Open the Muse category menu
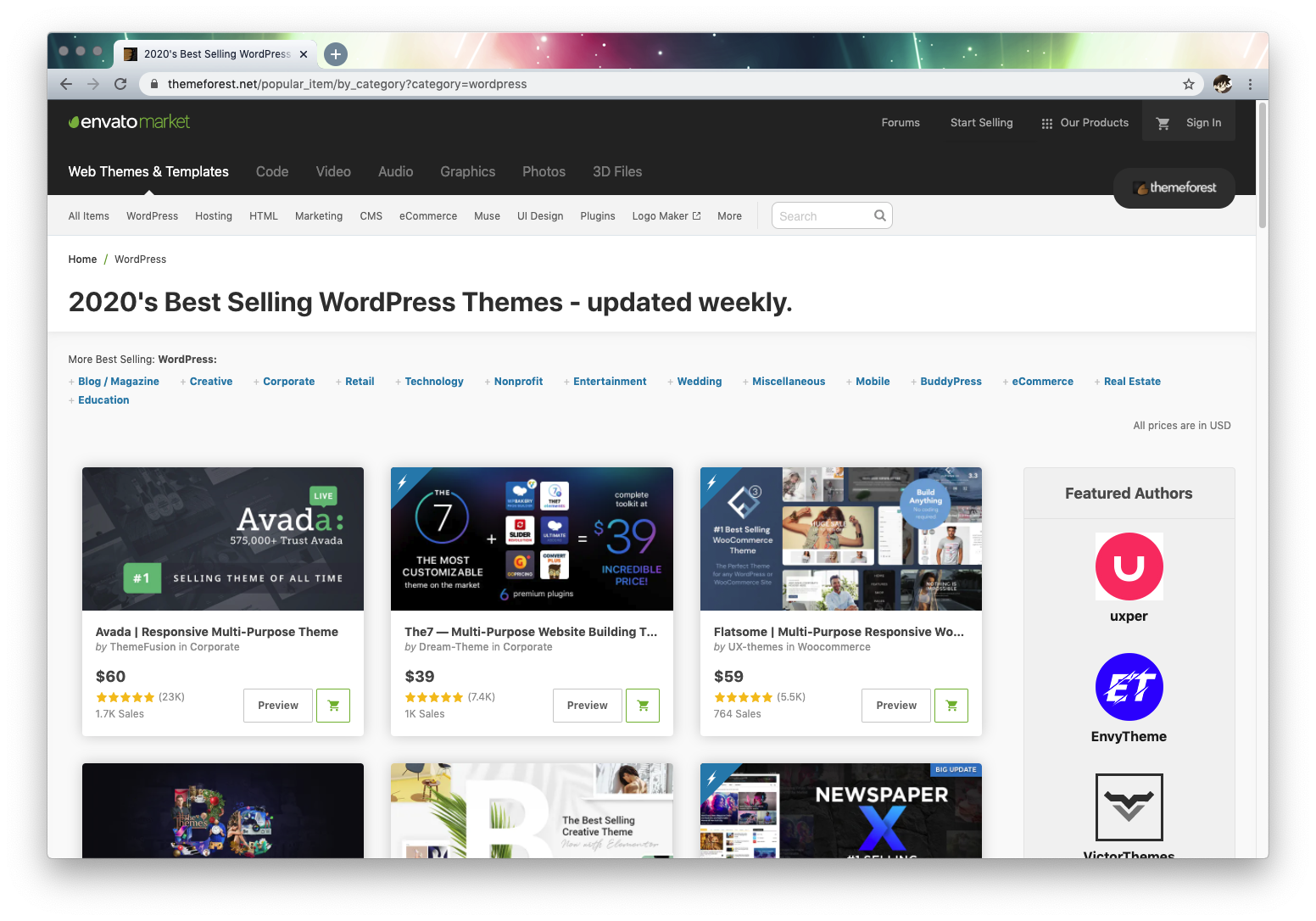Viewport: 1316px width, 921px height. click(x=487, y=216)
